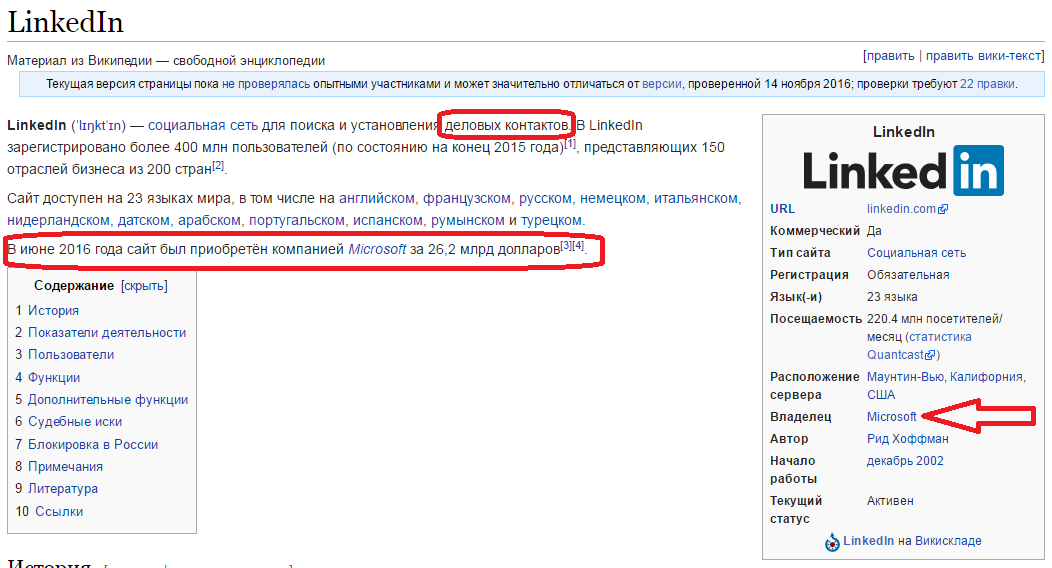1052x568 pixels.
Task: Click the Wikimedia Commons icon near Викискладе
Action: tap(832, 542)
